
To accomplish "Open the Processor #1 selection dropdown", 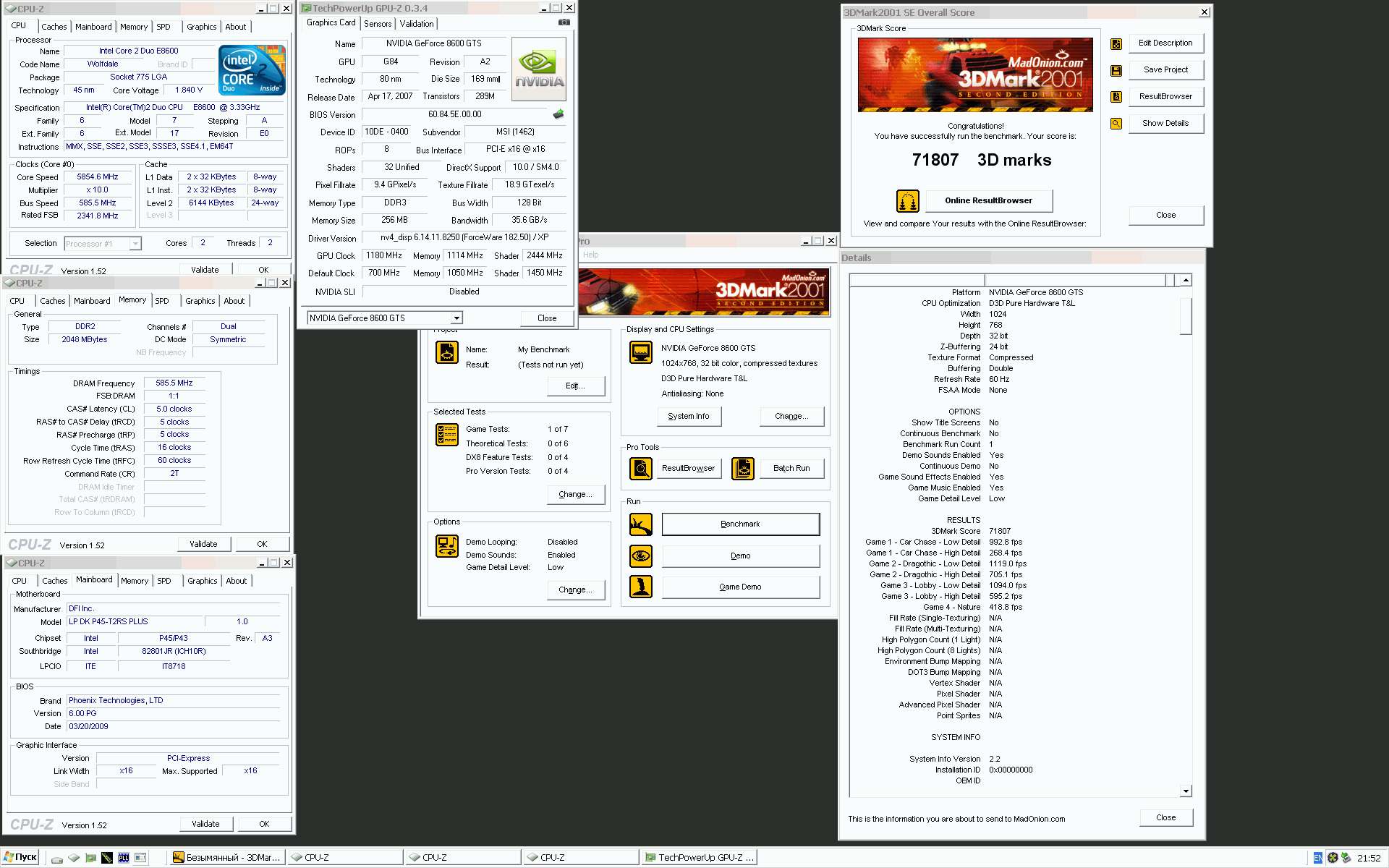I will tap(135, 244).
